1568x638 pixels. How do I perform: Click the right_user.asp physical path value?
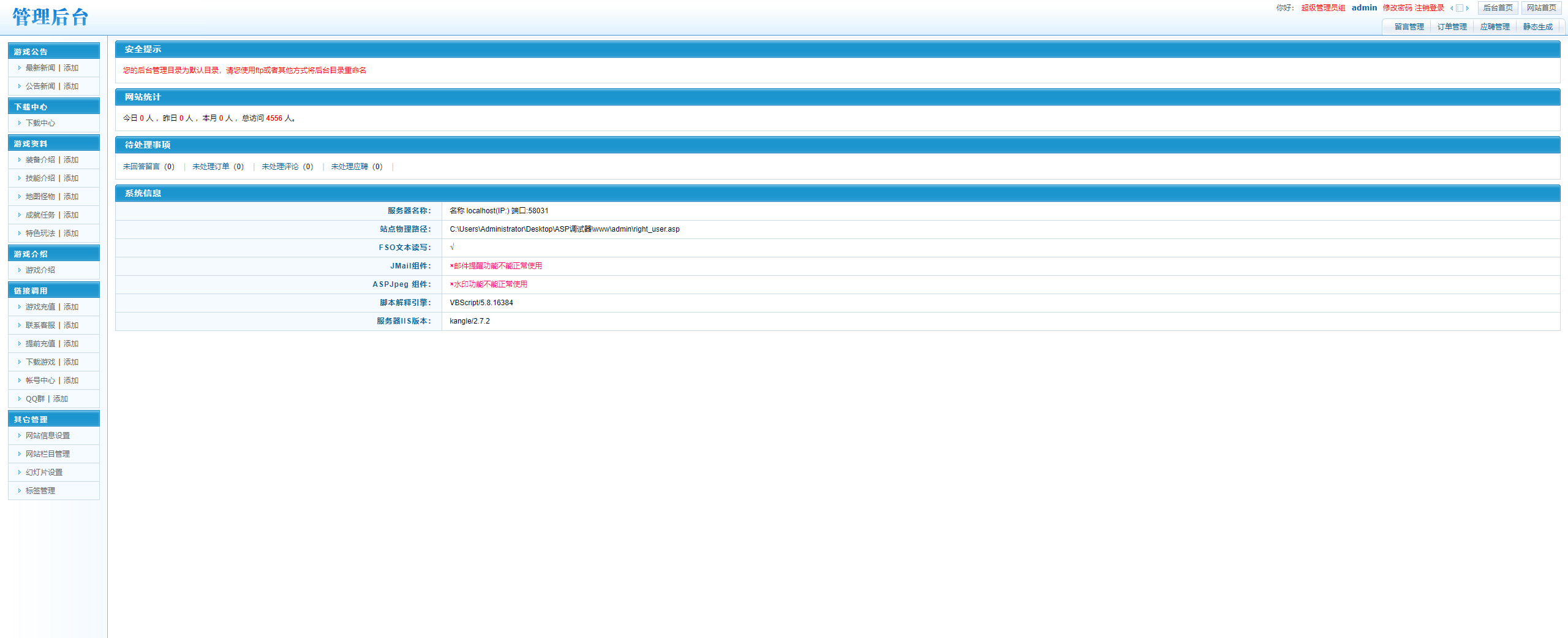coord(565,229)
